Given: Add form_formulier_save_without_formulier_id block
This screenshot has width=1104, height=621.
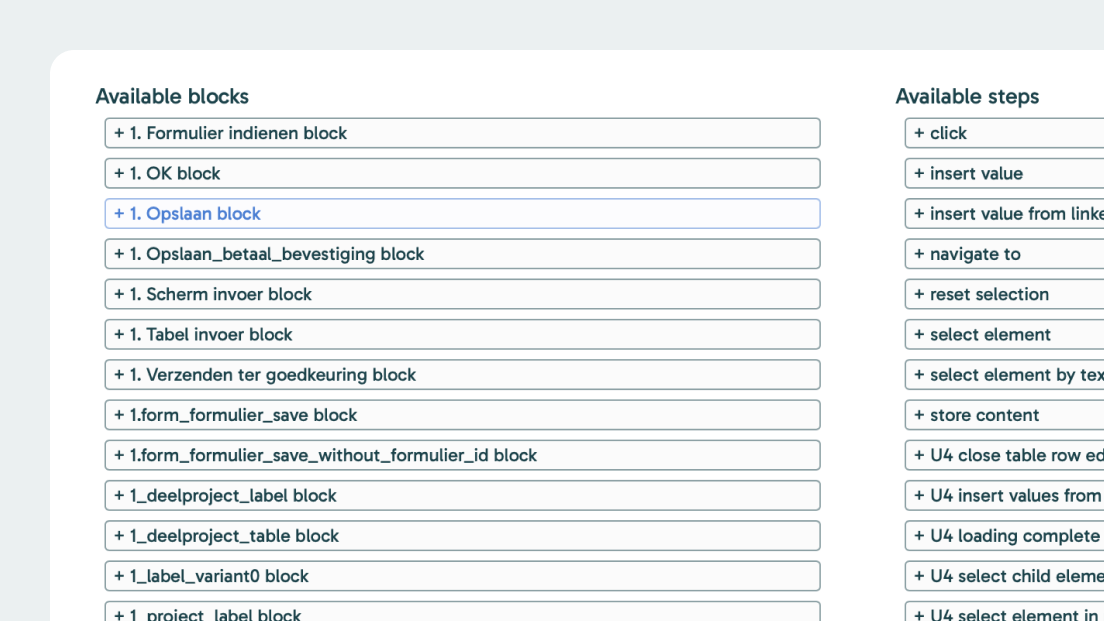Looking at the screenshot, I should pos(462,455).
